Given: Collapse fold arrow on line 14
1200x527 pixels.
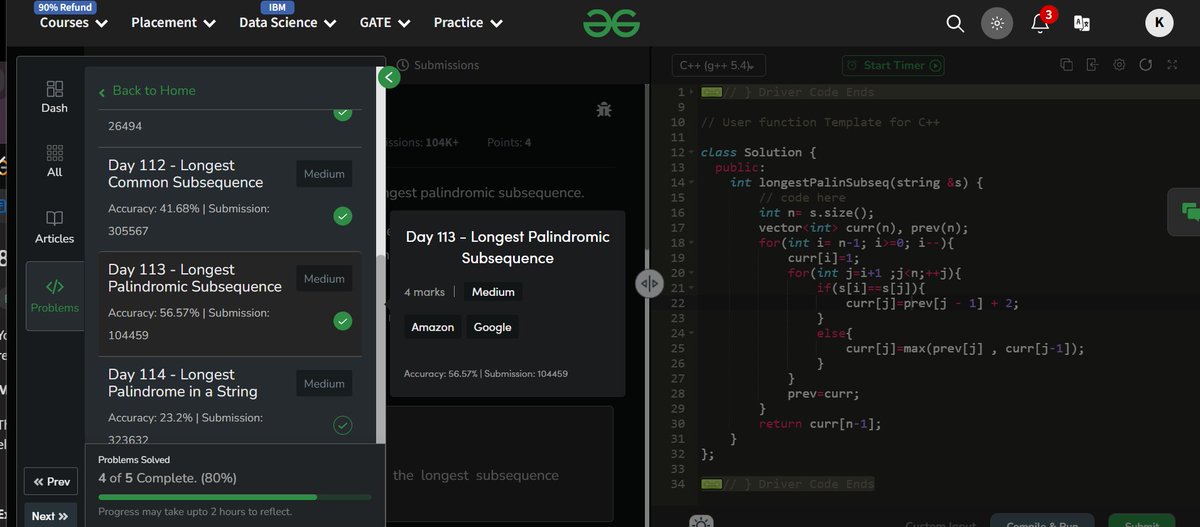Looking at the screenshot, I should point(692,183).
